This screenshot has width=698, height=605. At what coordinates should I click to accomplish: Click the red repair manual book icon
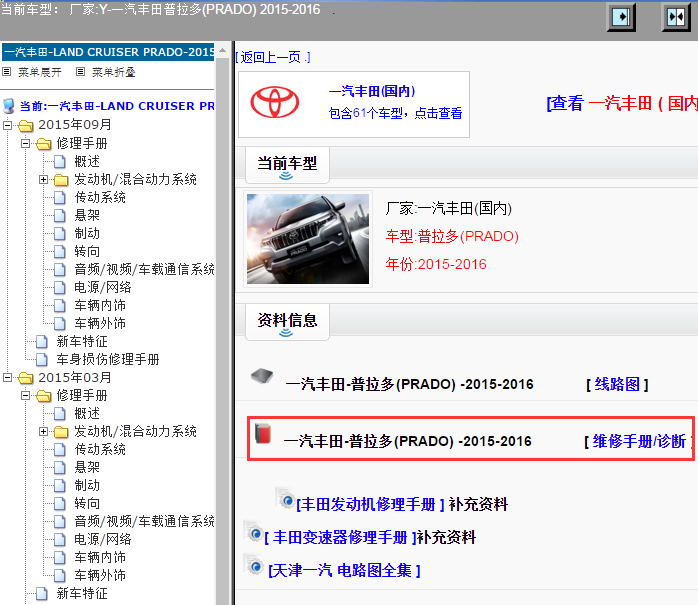(263, 434)
